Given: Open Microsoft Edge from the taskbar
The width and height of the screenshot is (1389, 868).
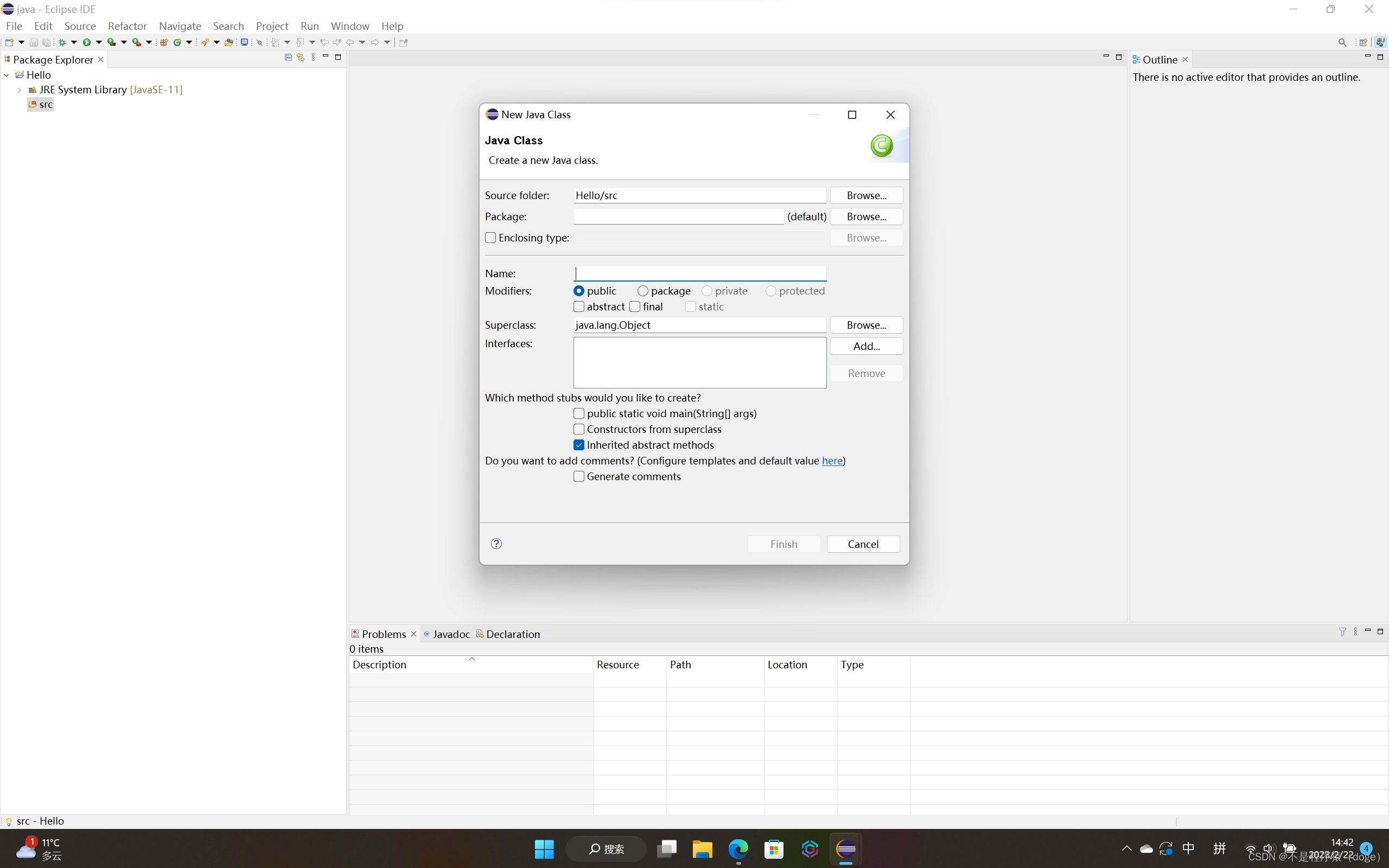Looking at the screenshot, I should click(x=738, y=848).
